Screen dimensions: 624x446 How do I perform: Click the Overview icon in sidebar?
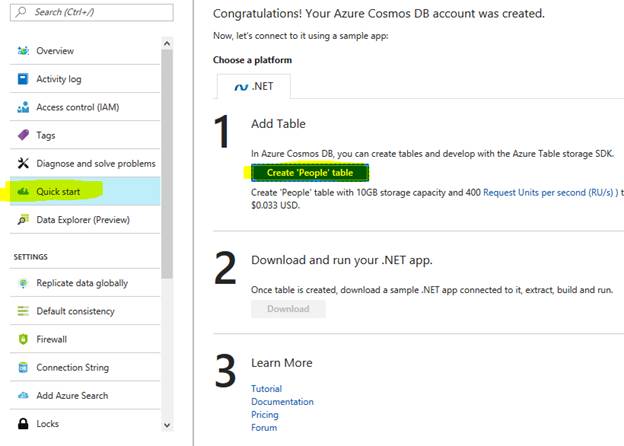click(x=23, y=51)
